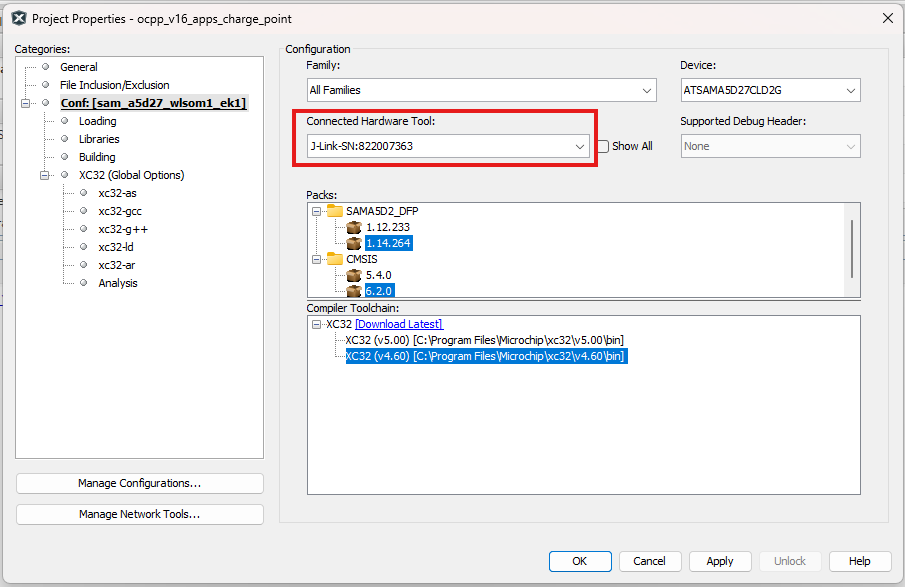Open the Loading category

click(98, 121)
